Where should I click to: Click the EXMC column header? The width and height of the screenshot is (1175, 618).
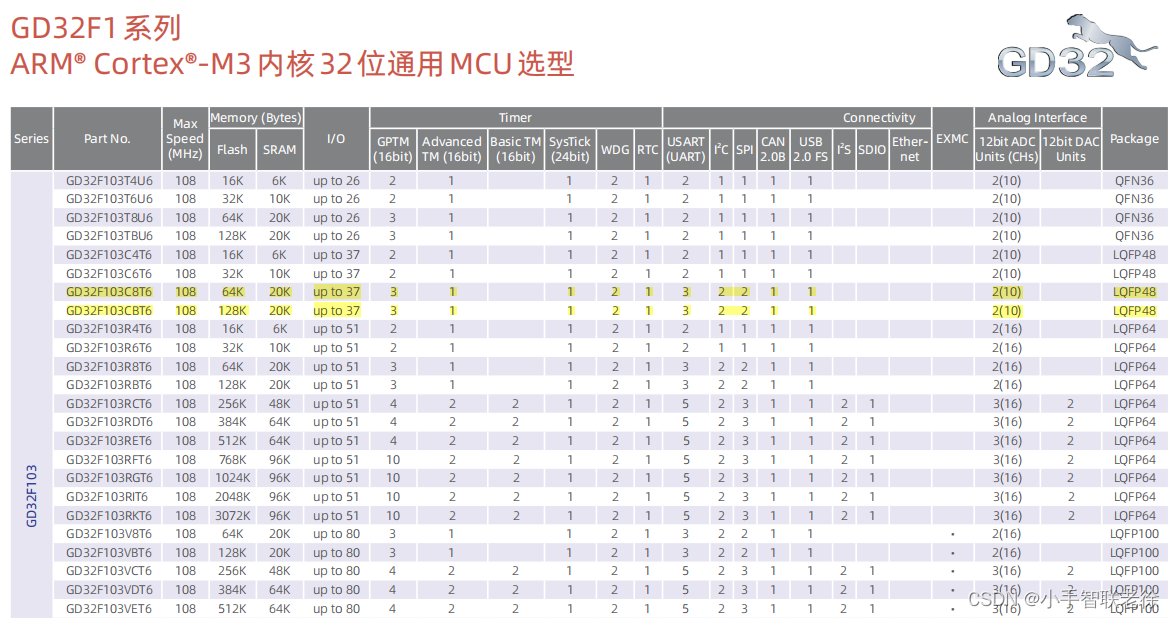click(952, 139)
